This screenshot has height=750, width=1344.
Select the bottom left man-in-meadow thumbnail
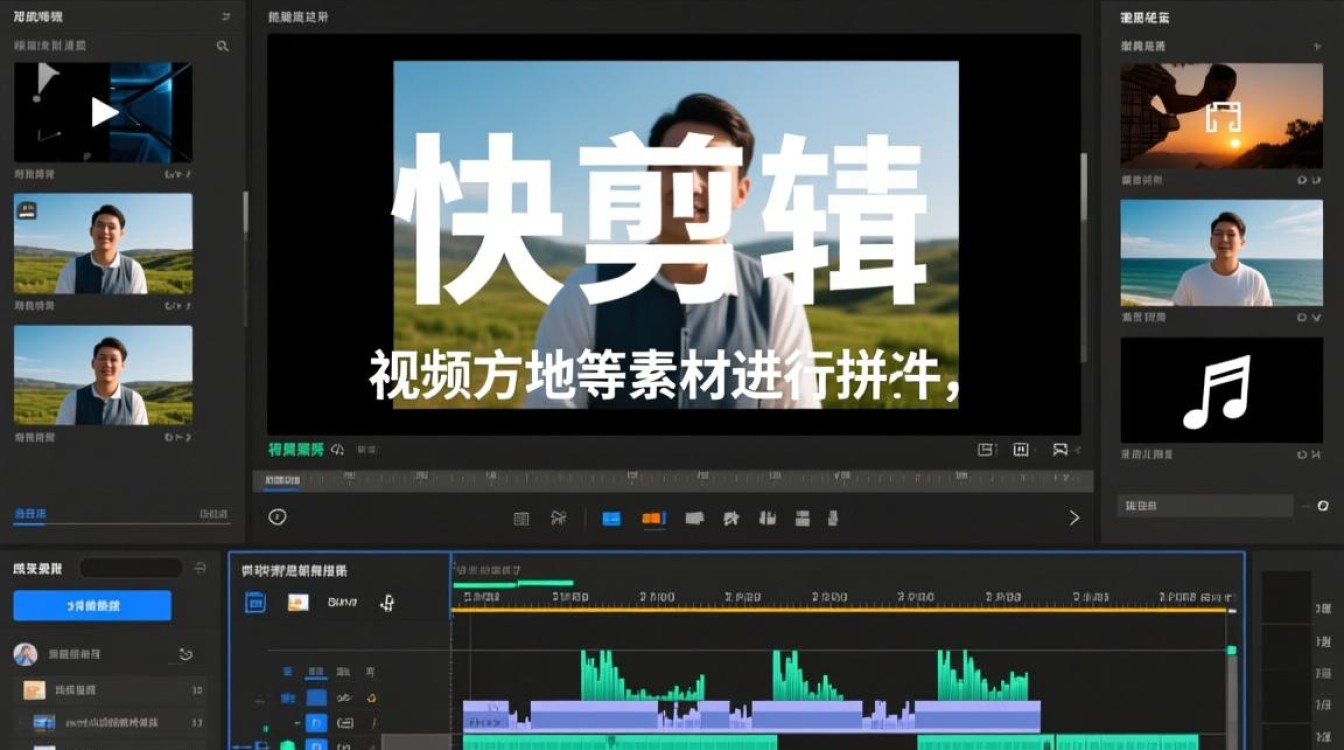[103, 375]
